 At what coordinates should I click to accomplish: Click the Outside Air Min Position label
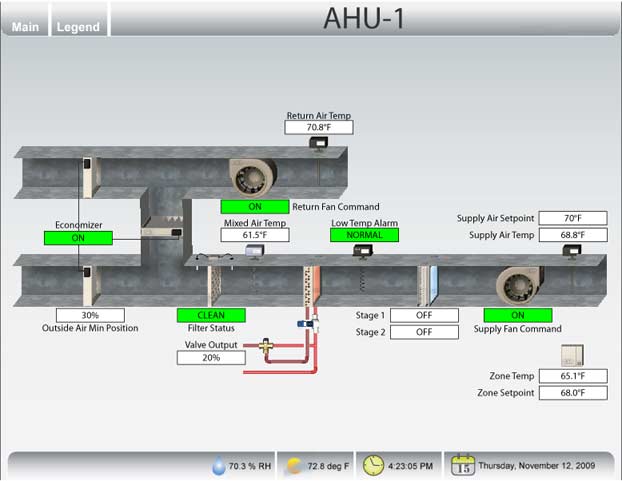pos(90,328)
